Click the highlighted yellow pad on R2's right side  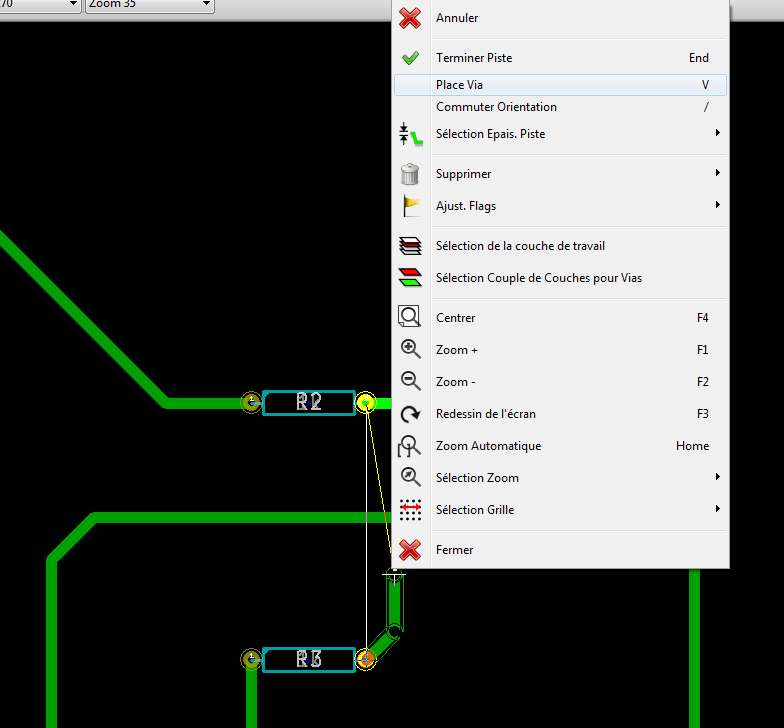(x=366, y=402)
